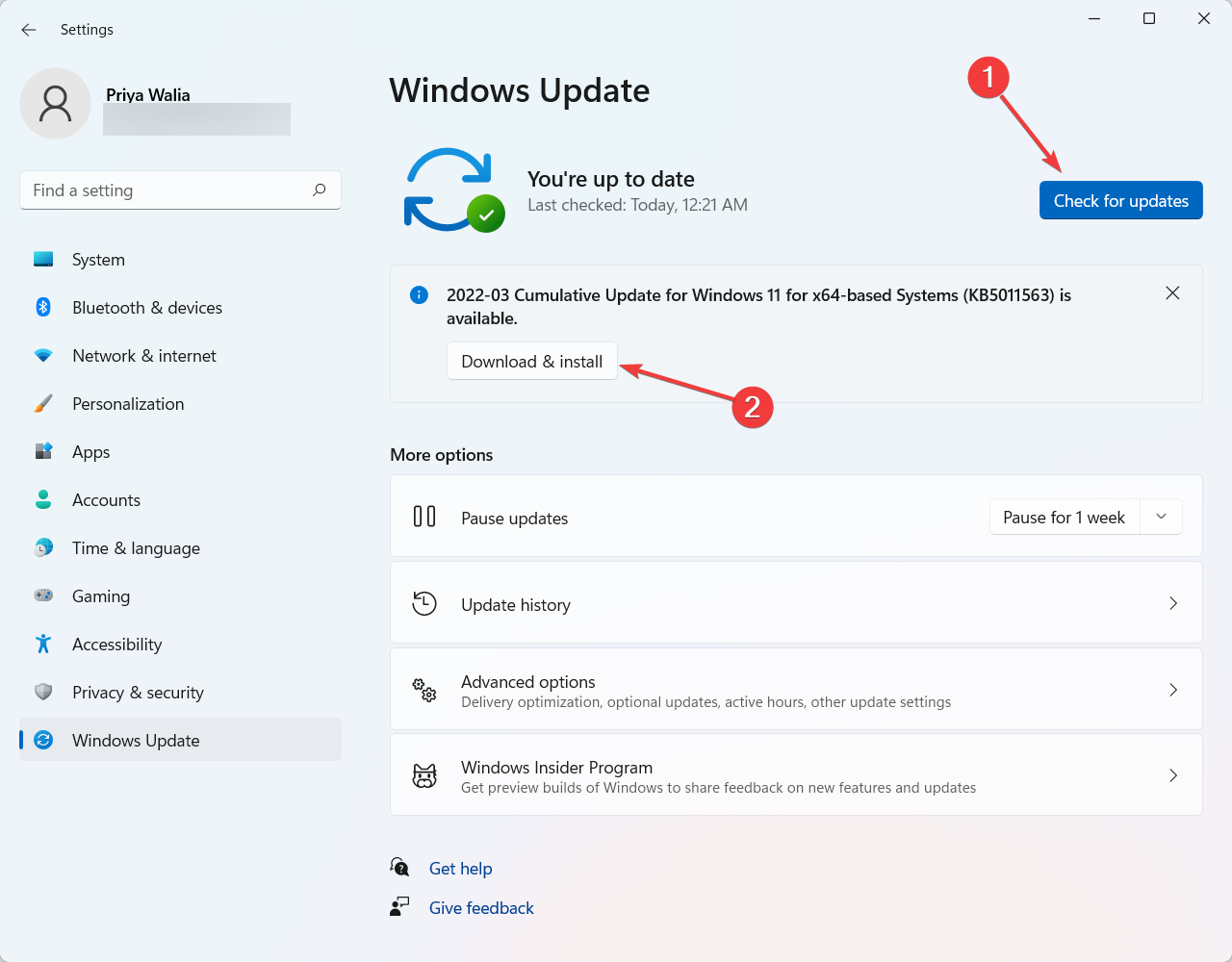Click the Accessibility figure icon
This screenshot has width=1232, height=962.
tap(43, 644)
